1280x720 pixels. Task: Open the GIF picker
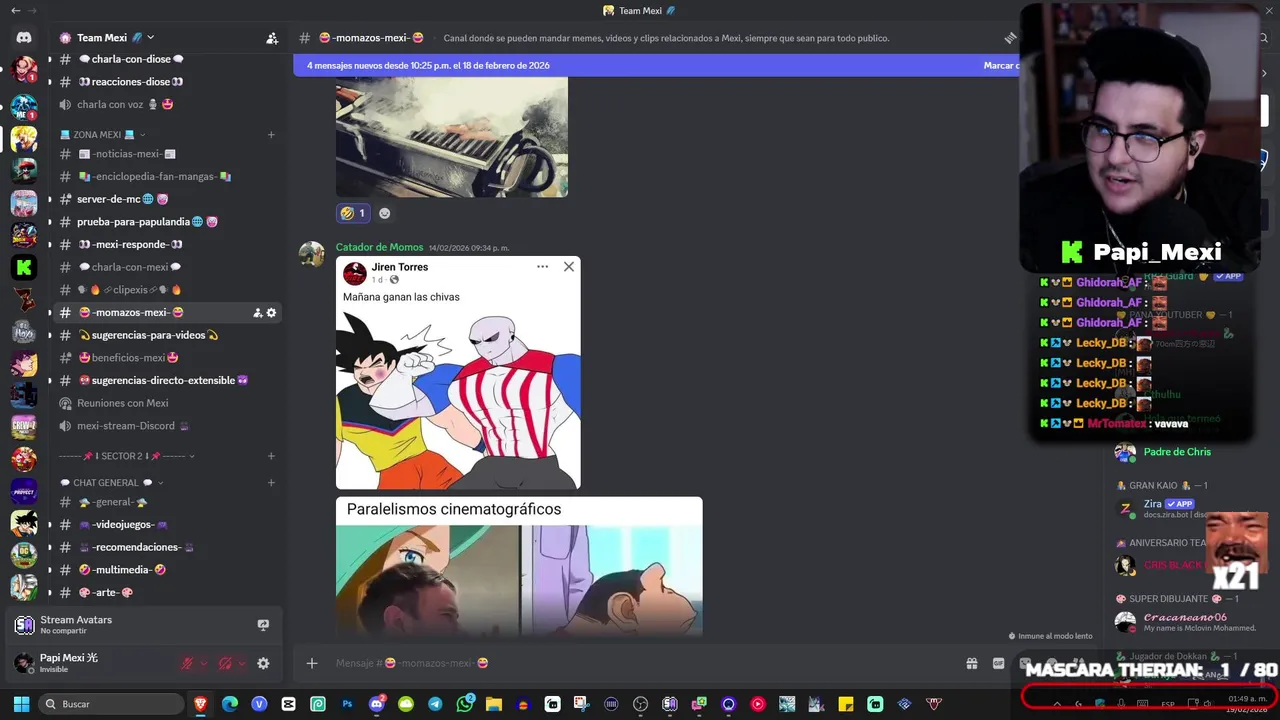998,663
